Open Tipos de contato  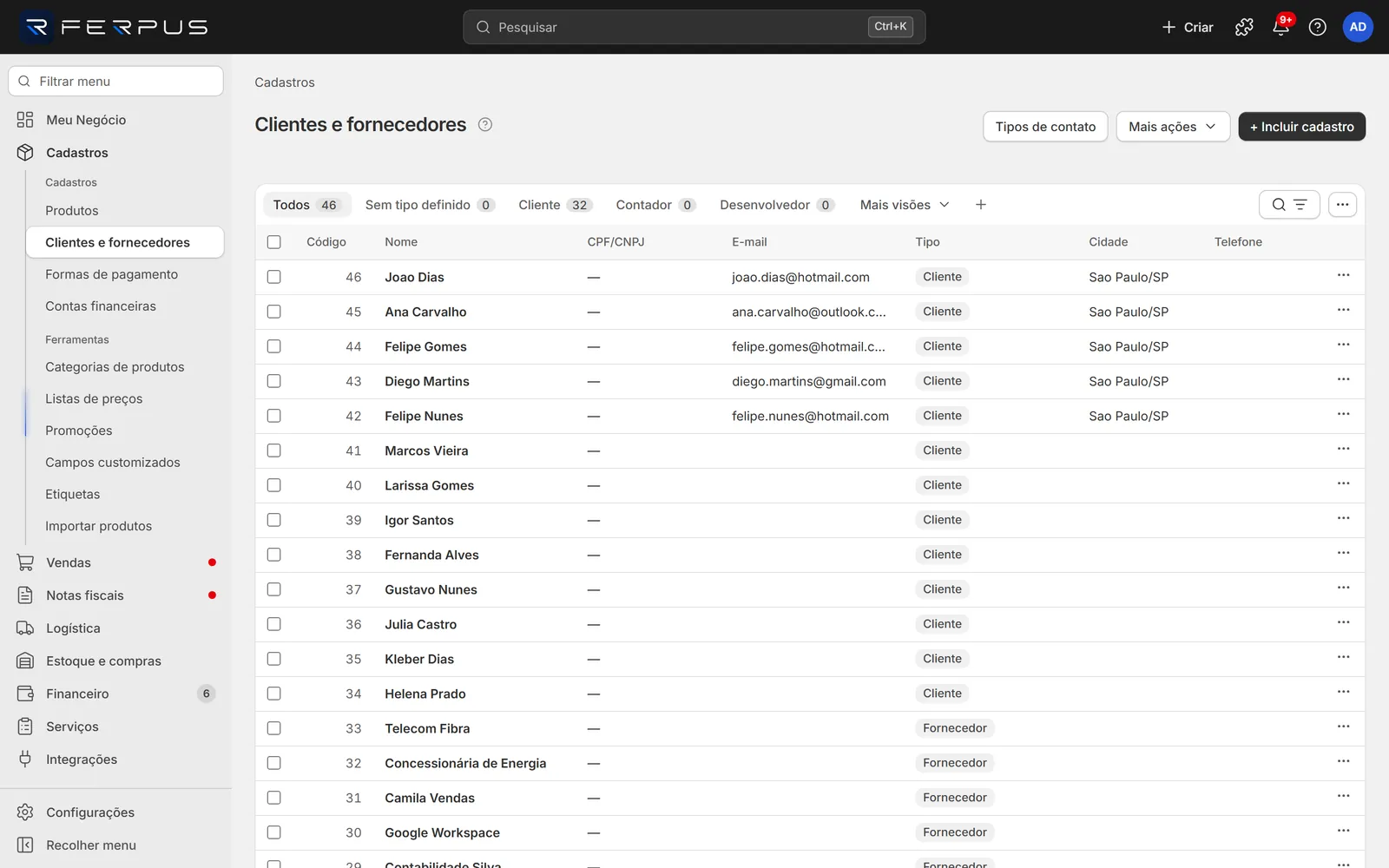pyautogui.click(x=1045, y=127)
